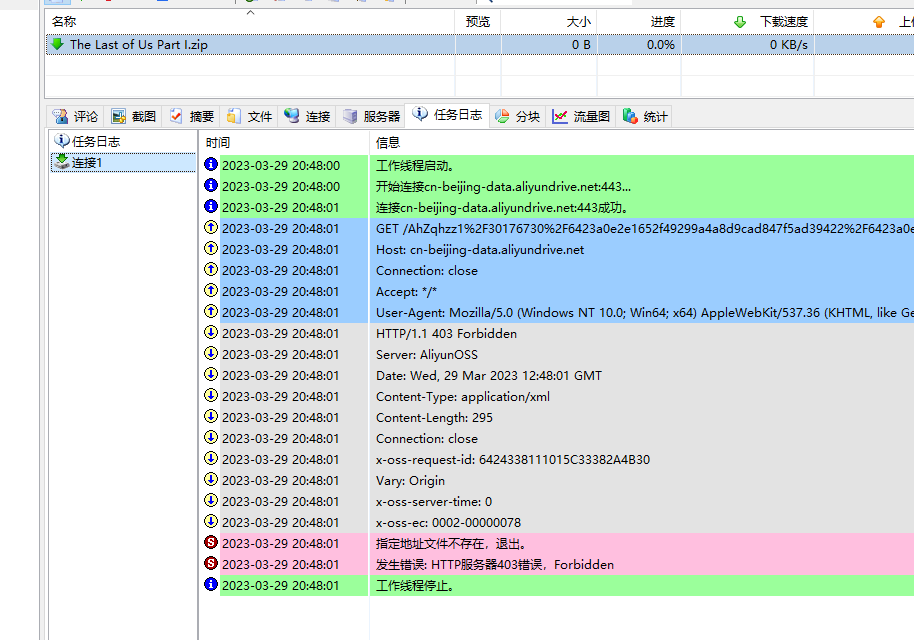Screen dimensions: 914x640
Task: Click the download arrow icon on the x-oss-ec row
Action: pos(211,521)
